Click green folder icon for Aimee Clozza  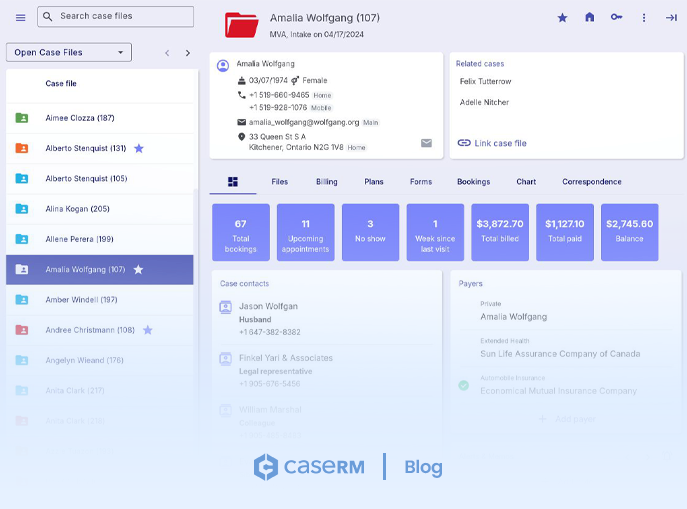tap(22, 118)
